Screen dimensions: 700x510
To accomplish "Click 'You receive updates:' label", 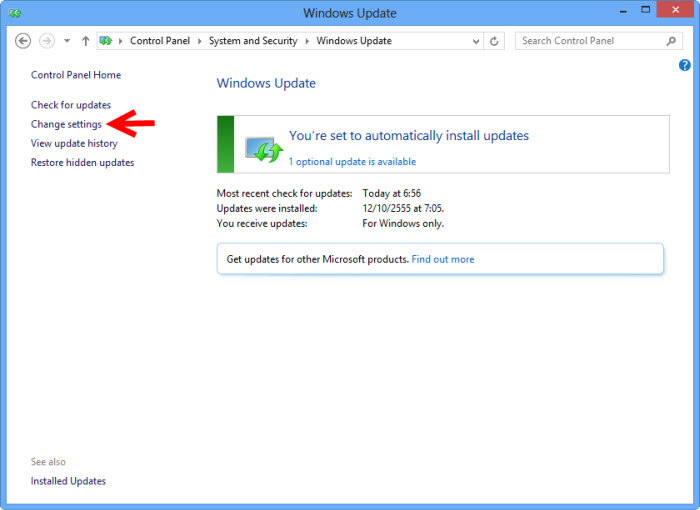I will click(262, 223).
